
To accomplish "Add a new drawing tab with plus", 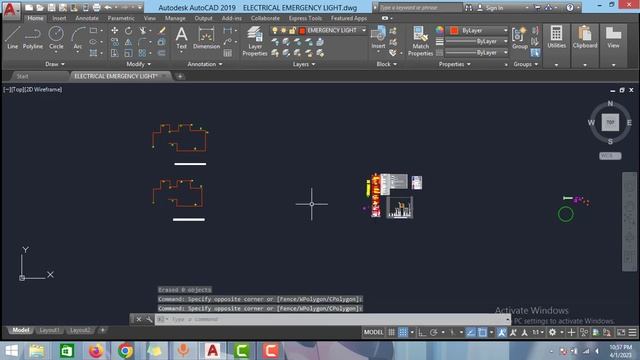I will 180,76.
